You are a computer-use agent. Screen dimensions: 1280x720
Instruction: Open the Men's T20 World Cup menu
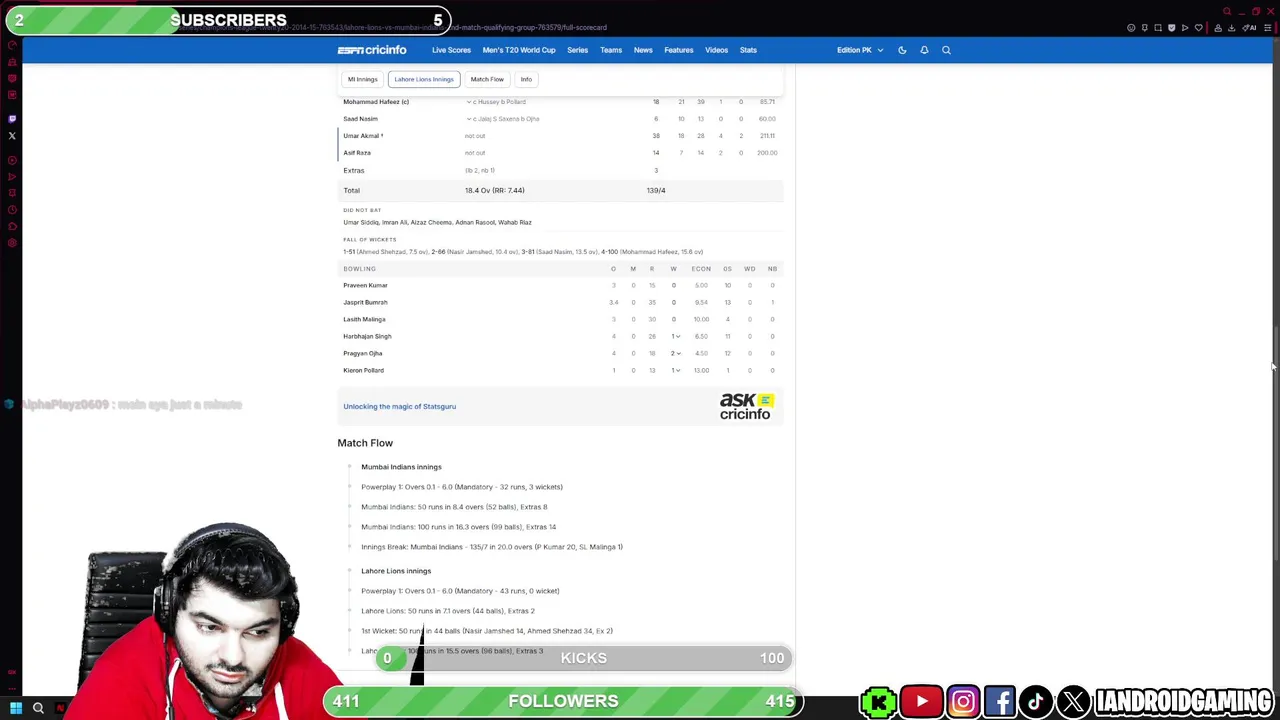(x=519, y=50)
